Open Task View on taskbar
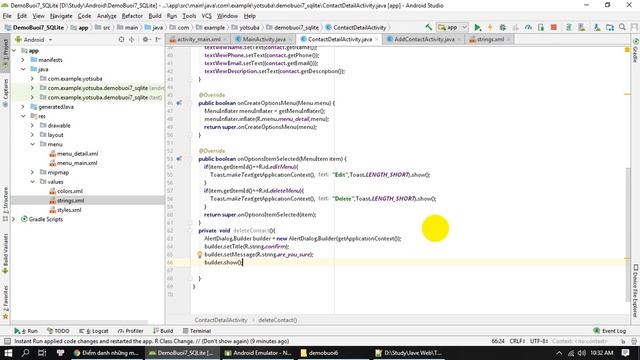The image size is (640, 360). pos(42,353)
